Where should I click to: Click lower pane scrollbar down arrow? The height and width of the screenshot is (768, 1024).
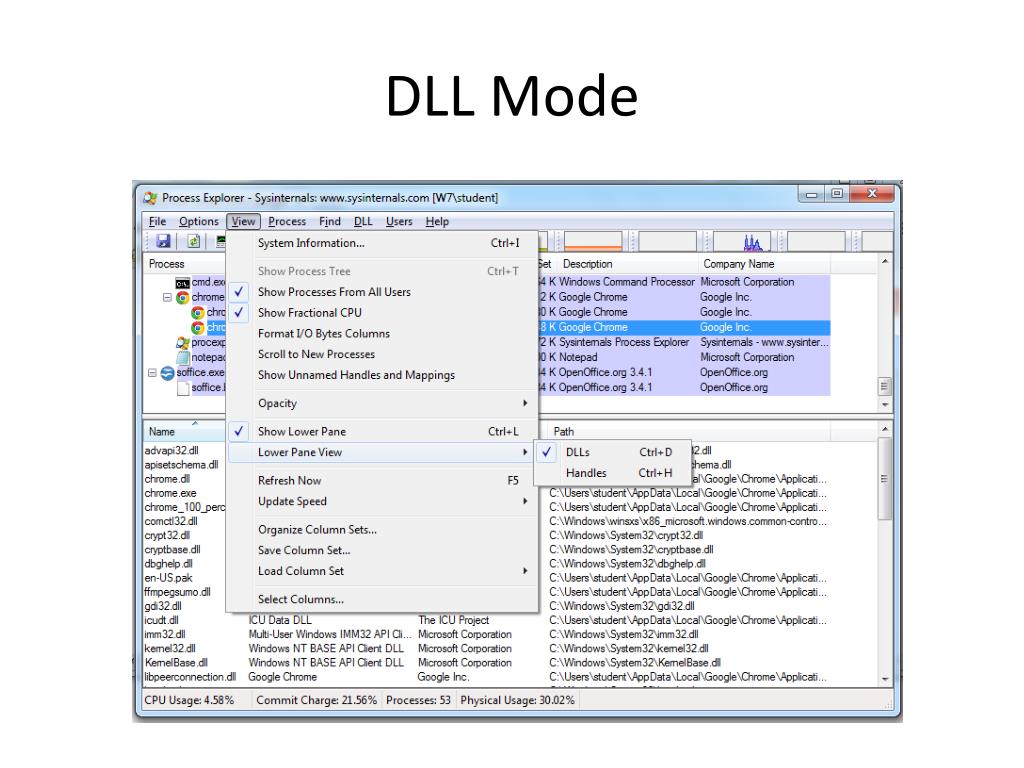[885, 679]
